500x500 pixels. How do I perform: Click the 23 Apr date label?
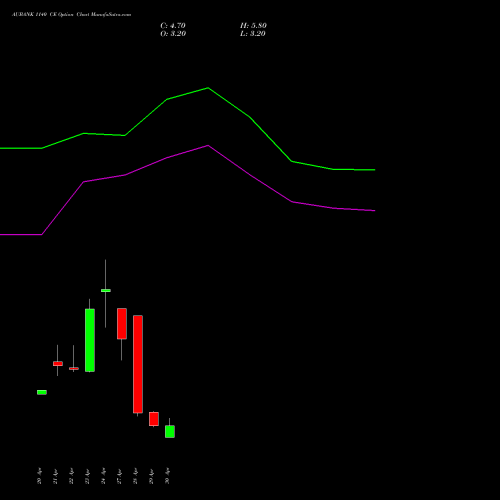tap(87, 476)
